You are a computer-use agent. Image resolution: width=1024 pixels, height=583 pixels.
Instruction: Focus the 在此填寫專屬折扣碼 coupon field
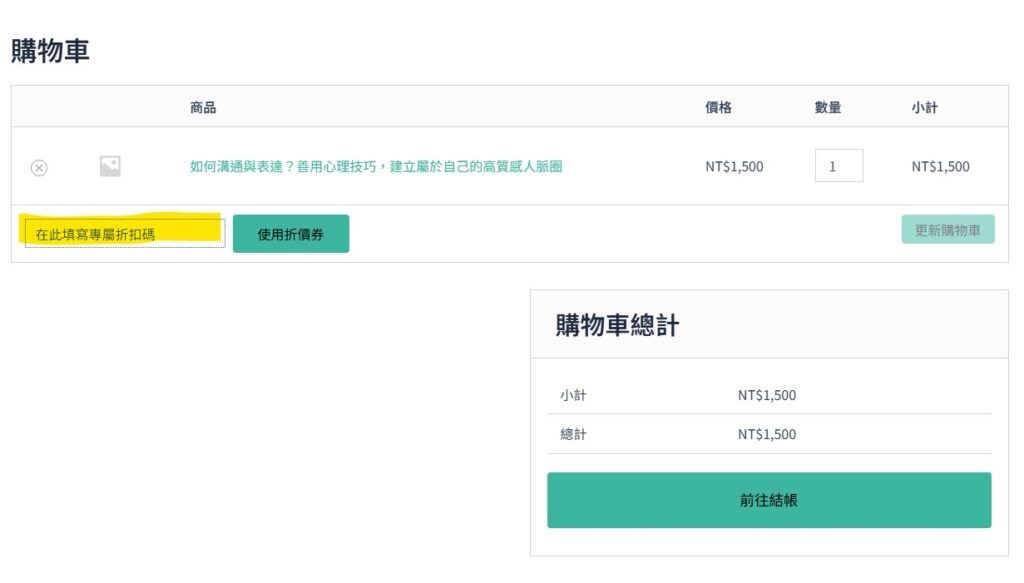coord(124,234)
